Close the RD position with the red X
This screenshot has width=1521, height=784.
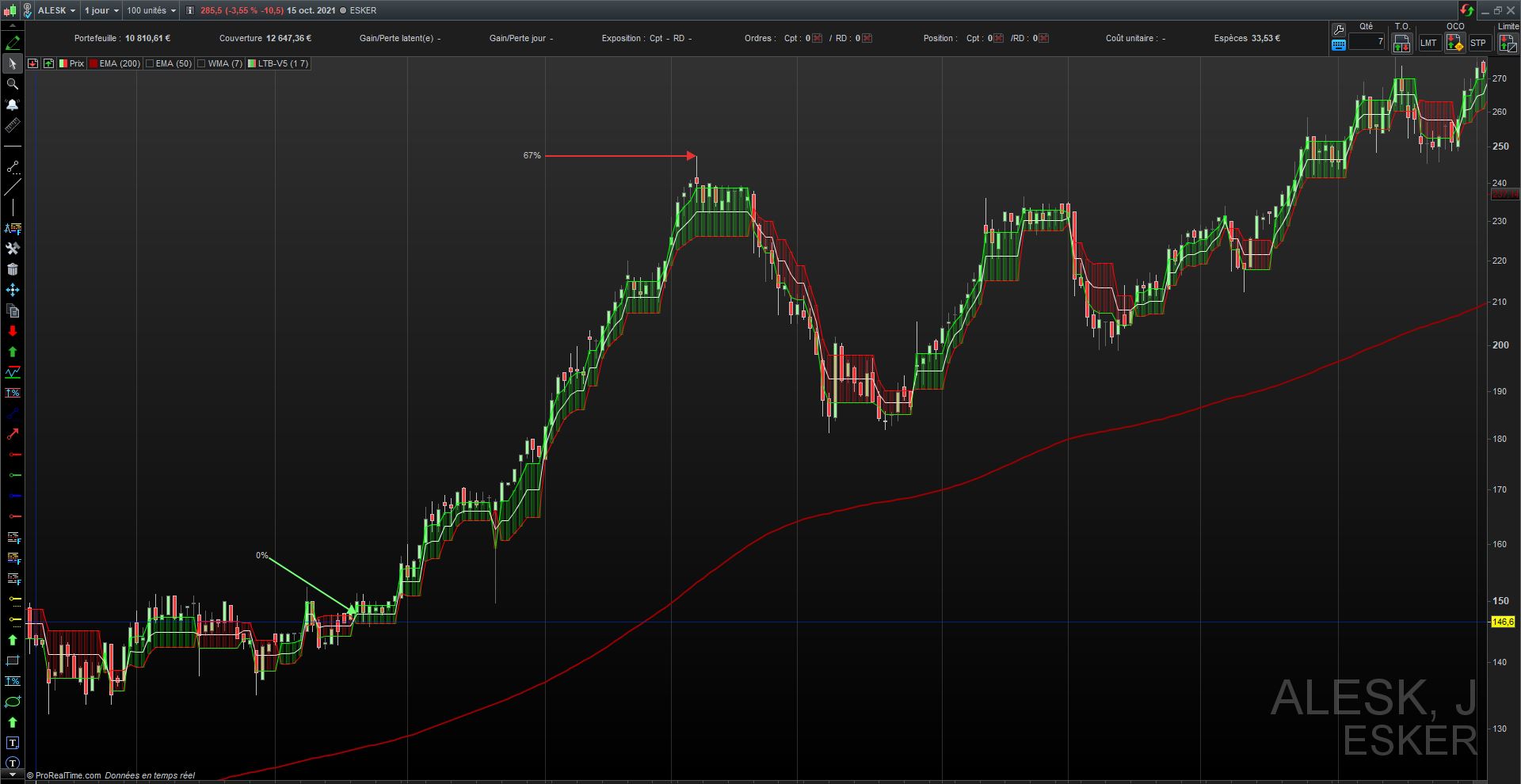1044,38
